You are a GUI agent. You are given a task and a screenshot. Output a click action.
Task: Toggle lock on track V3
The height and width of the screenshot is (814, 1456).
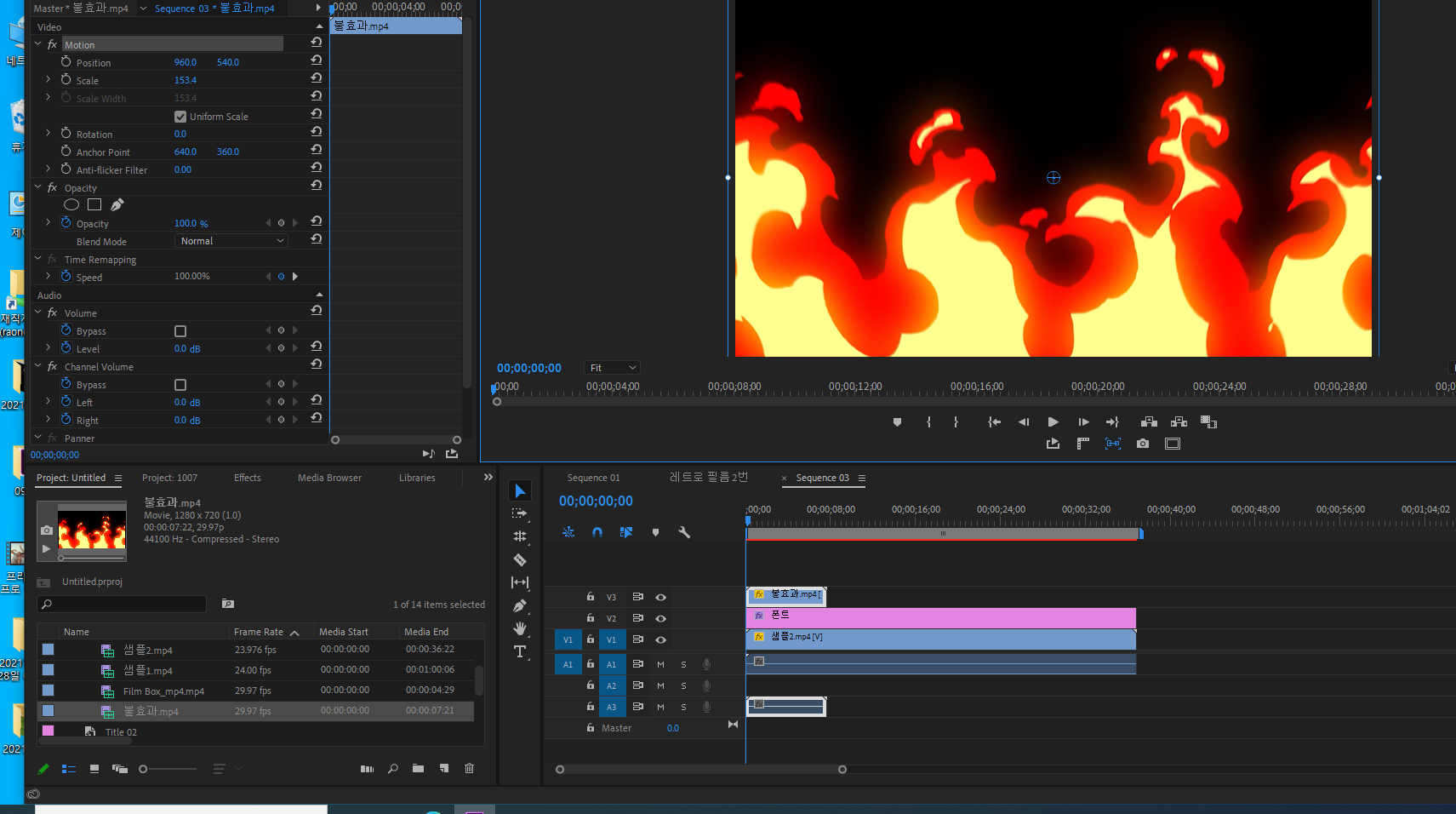[590, 597]
